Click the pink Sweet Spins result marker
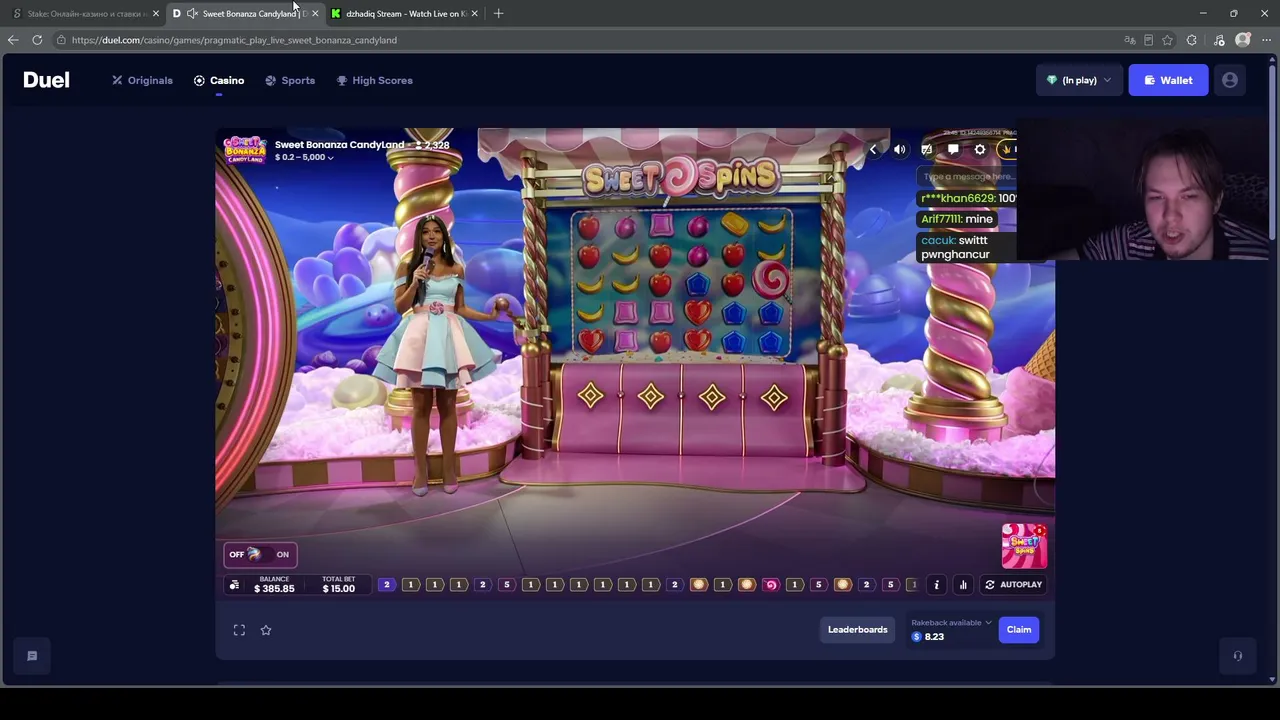This screenshot has width=1280, height=720. 770,585
